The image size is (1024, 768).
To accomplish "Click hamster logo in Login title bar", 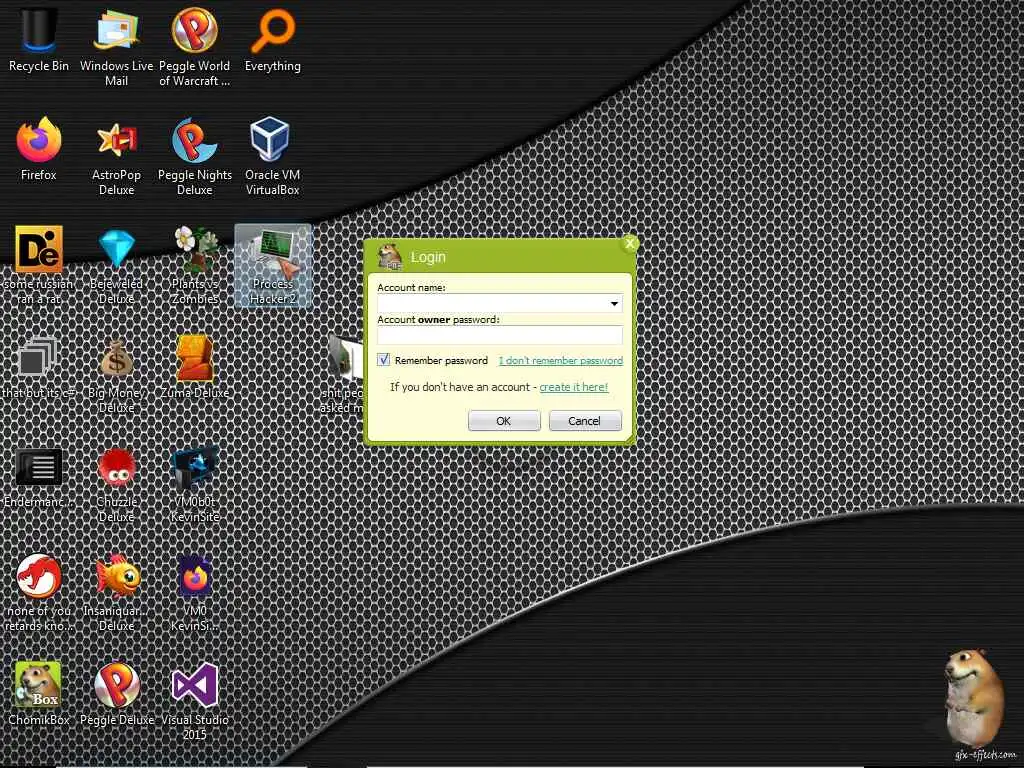I will [x=390, y=257].
